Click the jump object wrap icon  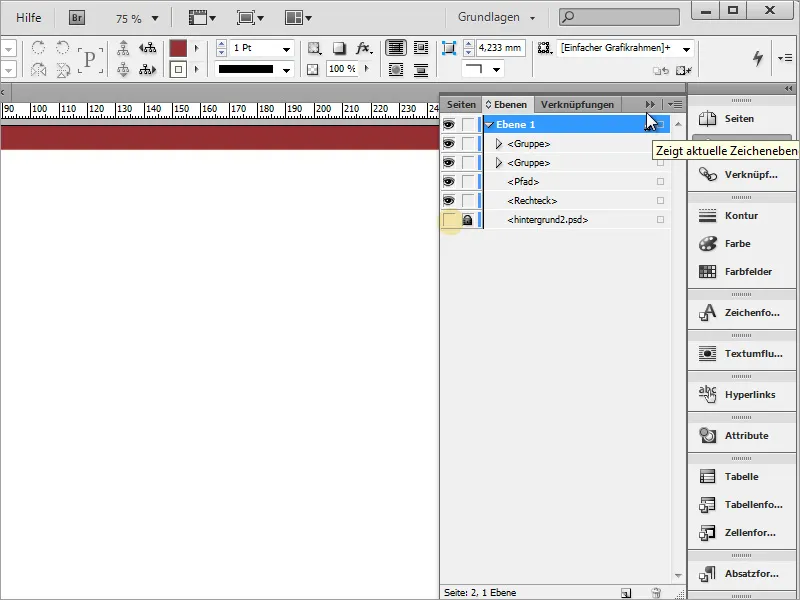[421, 69]
